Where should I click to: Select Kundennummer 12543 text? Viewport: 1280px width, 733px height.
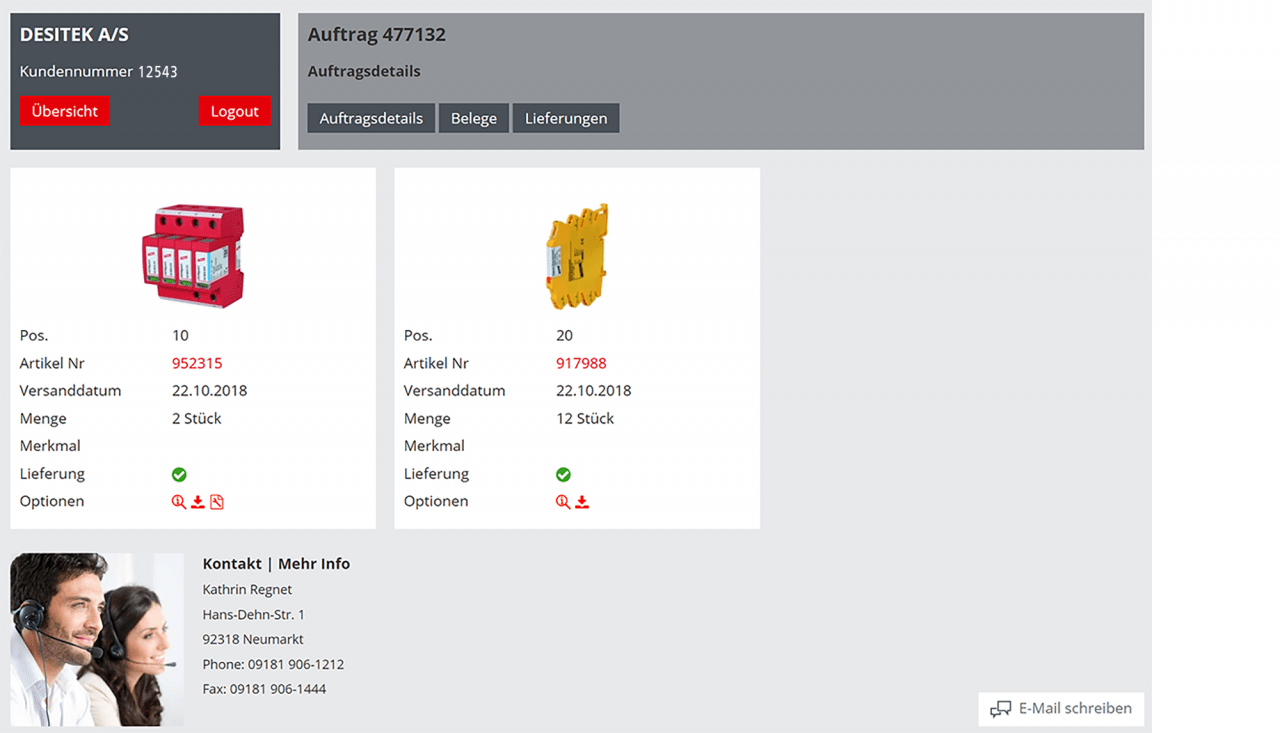tap(99, 72)
